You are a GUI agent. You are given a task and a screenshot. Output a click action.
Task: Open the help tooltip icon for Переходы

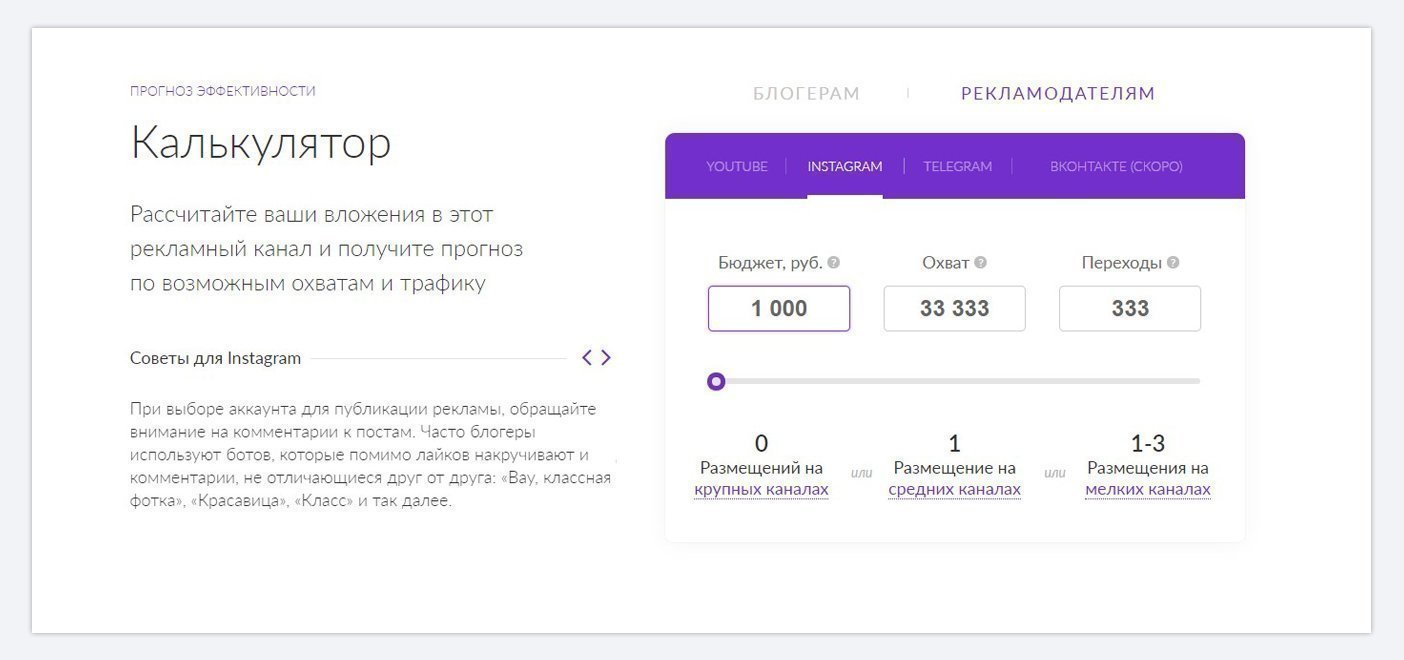1173,263
